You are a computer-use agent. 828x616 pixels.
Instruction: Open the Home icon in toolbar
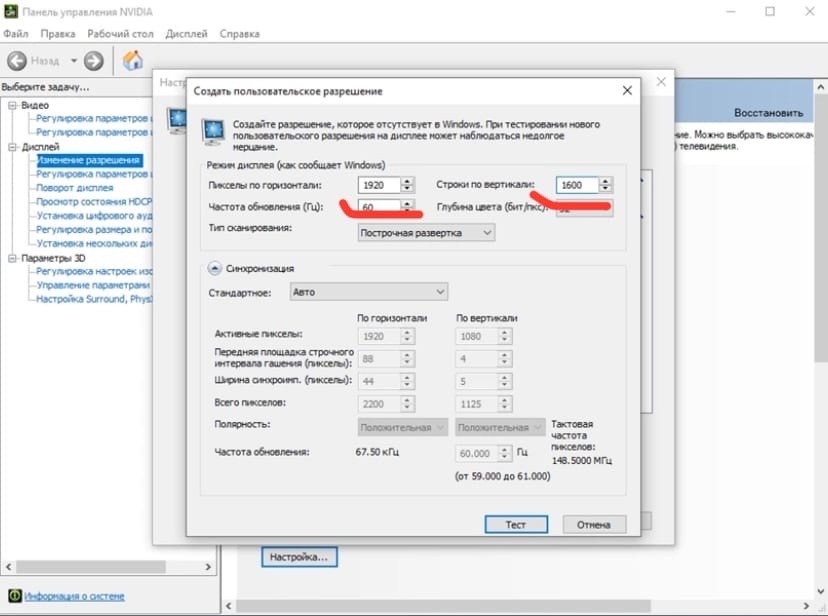point(133,60)
